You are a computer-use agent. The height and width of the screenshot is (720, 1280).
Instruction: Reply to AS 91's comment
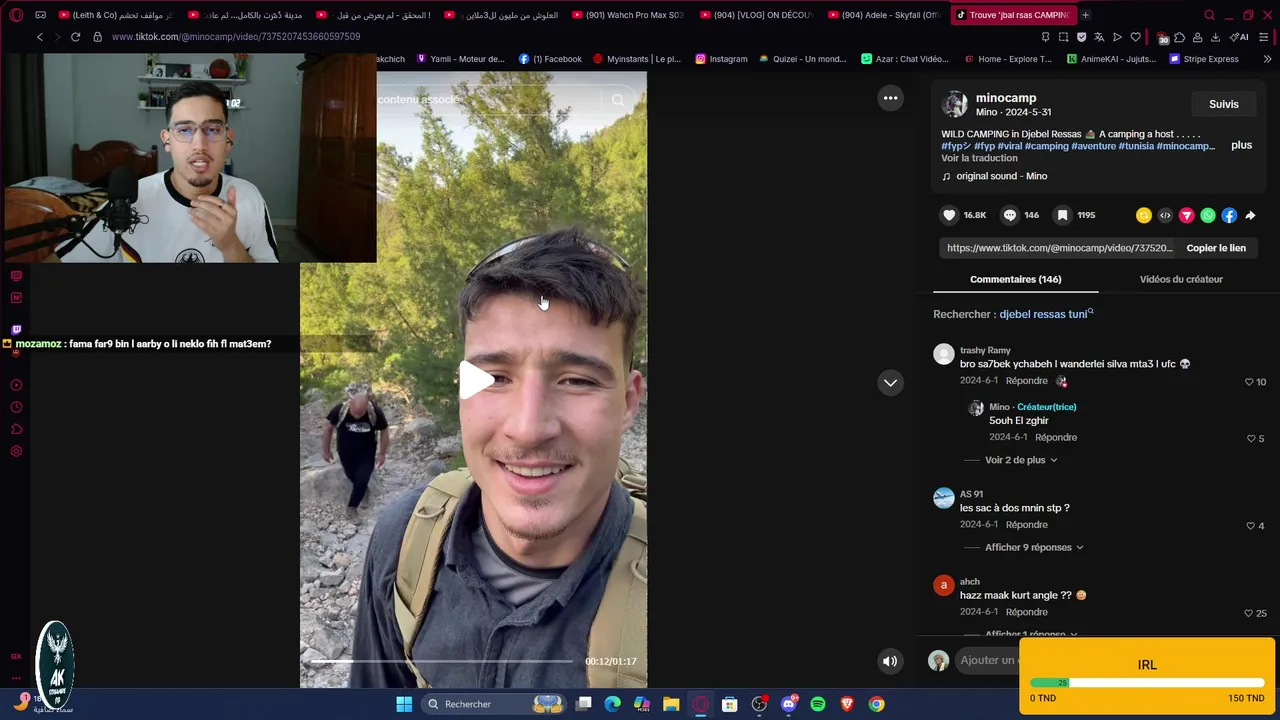(x=1027, y=524)
